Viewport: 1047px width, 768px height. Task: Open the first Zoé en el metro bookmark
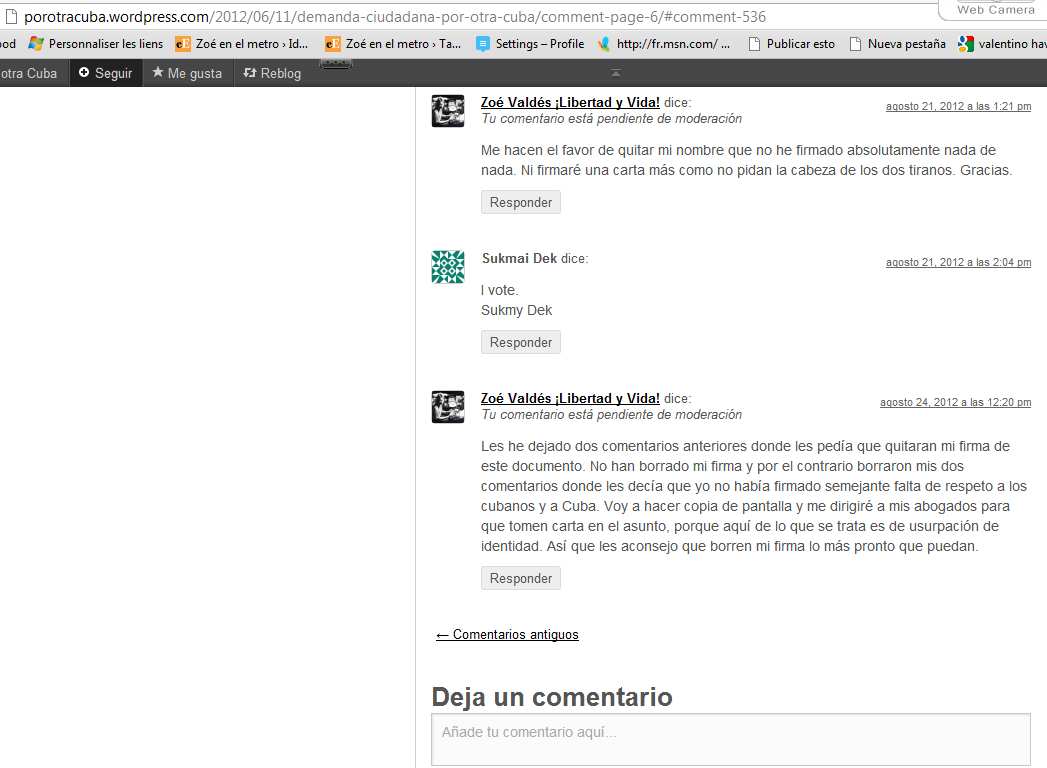click(x=242, y=44)
